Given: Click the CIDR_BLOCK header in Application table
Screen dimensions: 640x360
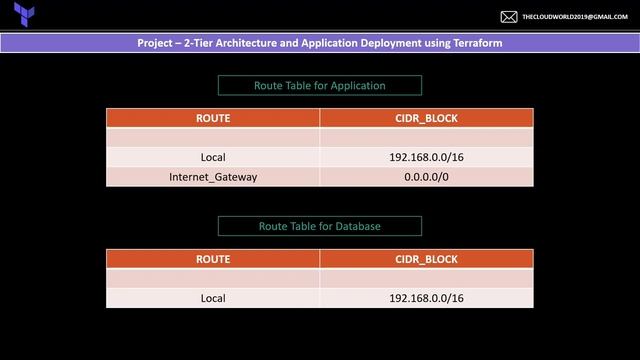Looking at the screenshot, I should [x=427, y=118].
